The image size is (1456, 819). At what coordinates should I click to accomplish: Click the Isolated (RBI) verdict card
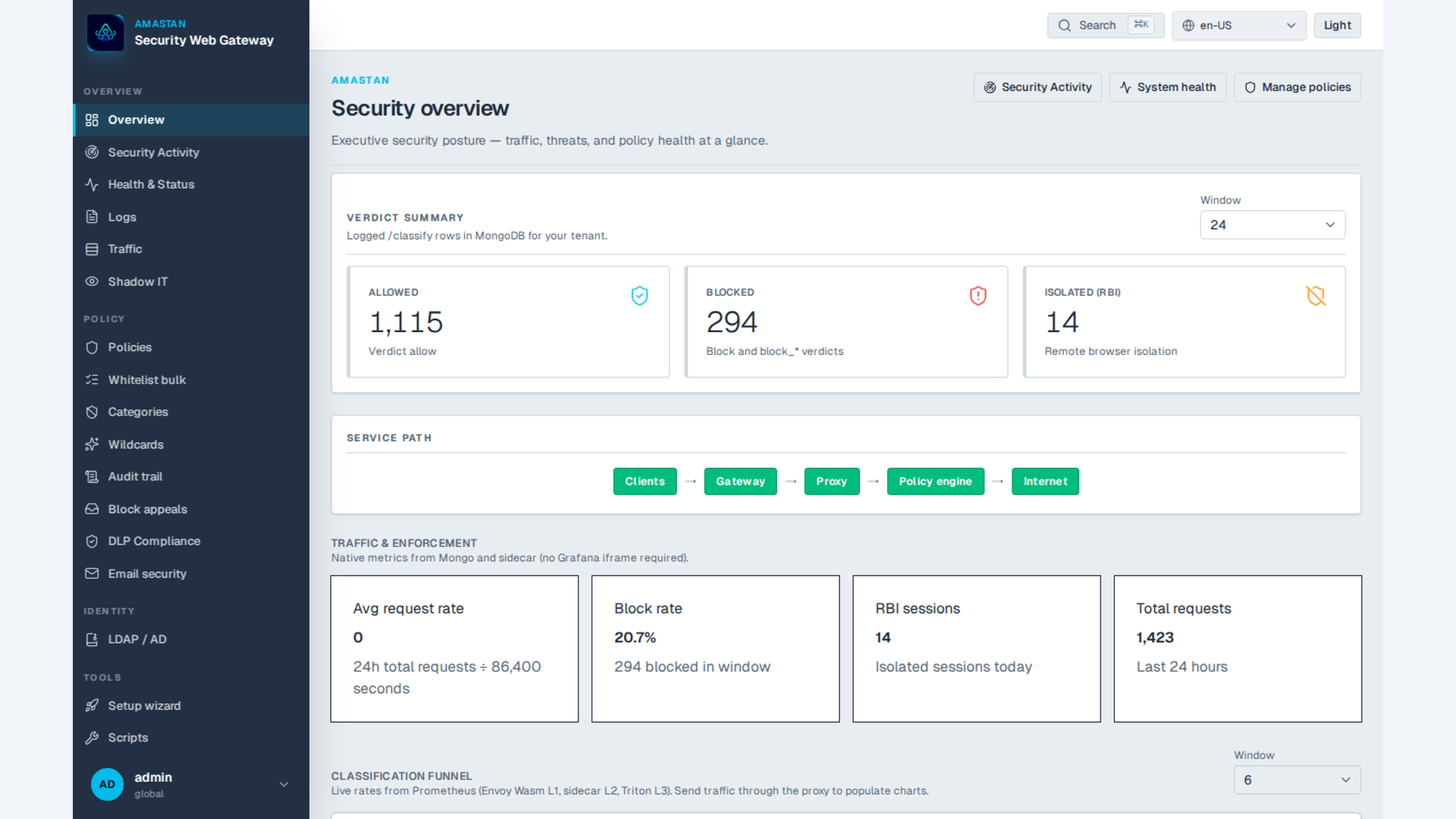[1184, 322]
